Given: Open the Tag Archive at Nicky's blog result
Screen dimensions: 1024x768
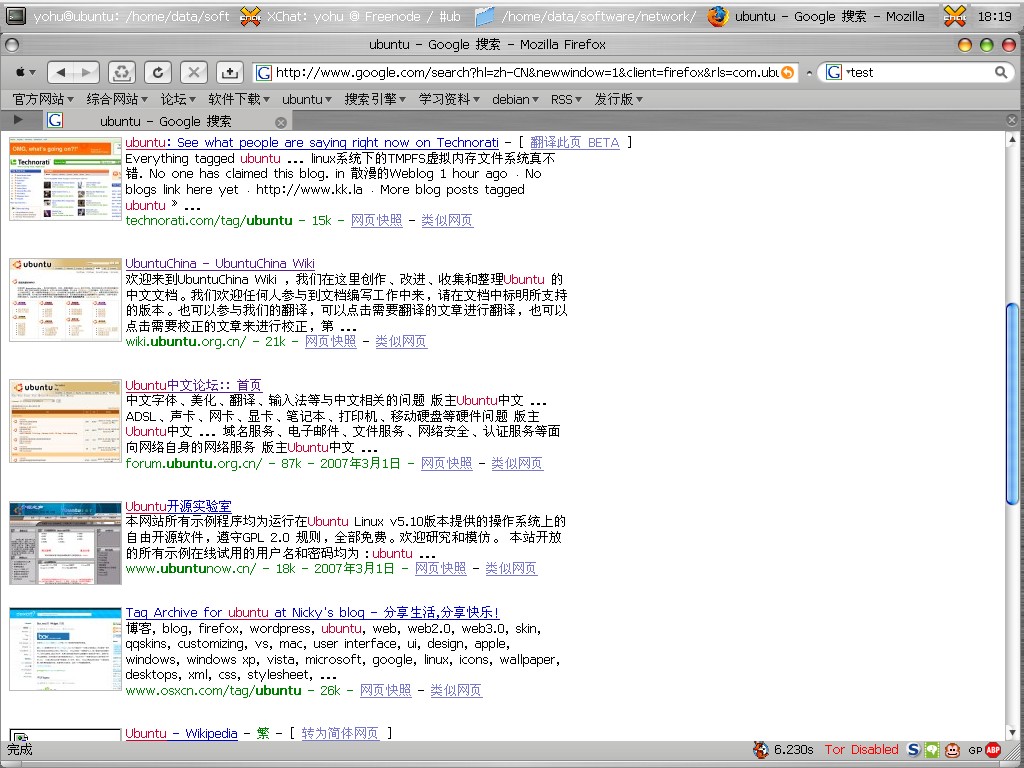Looking at the screenshot, I should coord(312,613).
